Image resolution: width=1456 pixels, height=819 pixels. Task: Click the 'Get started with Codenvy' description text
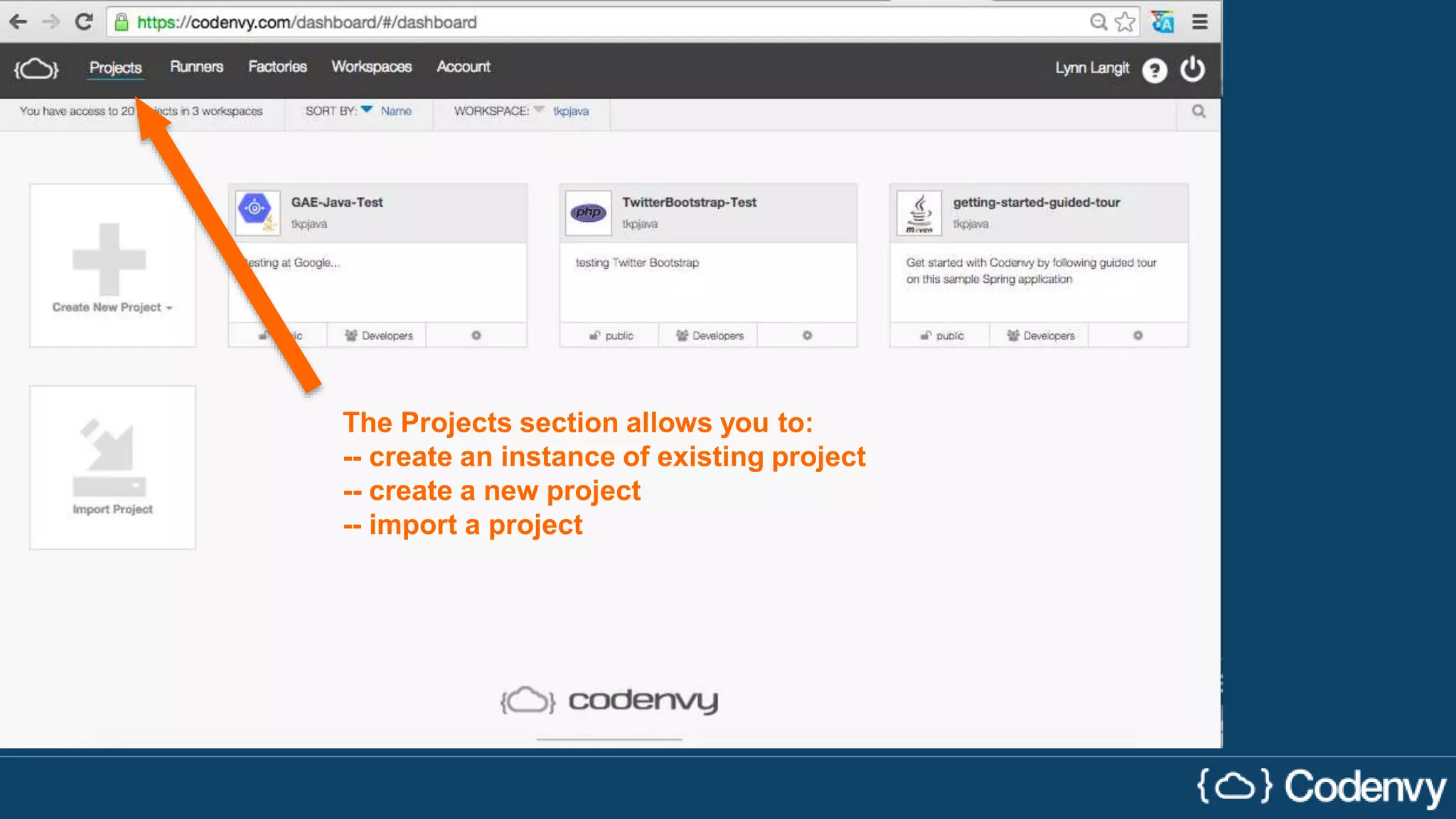[x=1031, y=271]
